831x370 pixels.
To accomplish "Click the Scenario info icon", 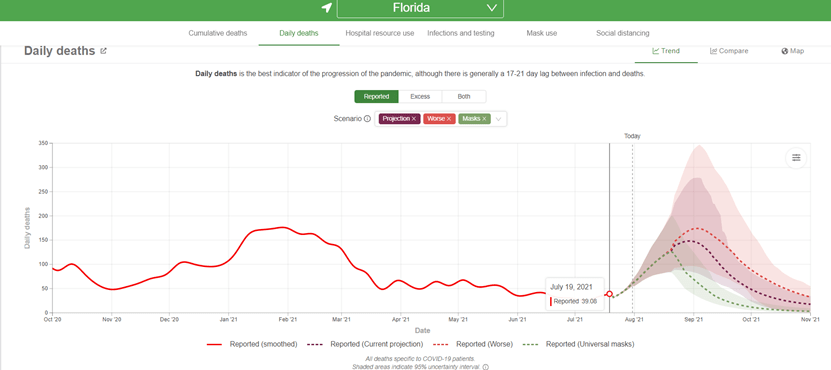I will pos(367,119).
